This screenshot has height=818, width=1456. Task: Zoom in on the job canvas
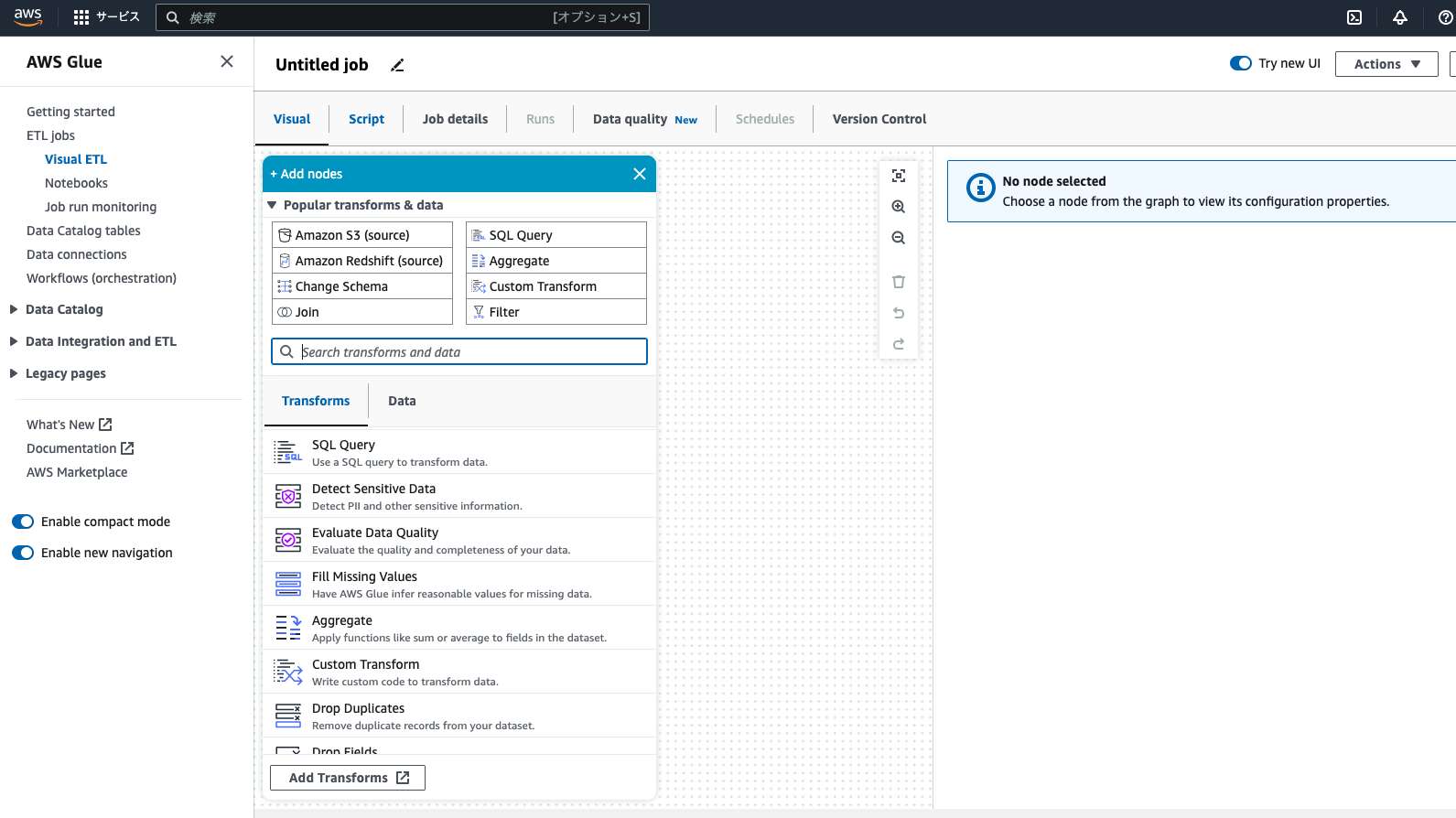899,207
